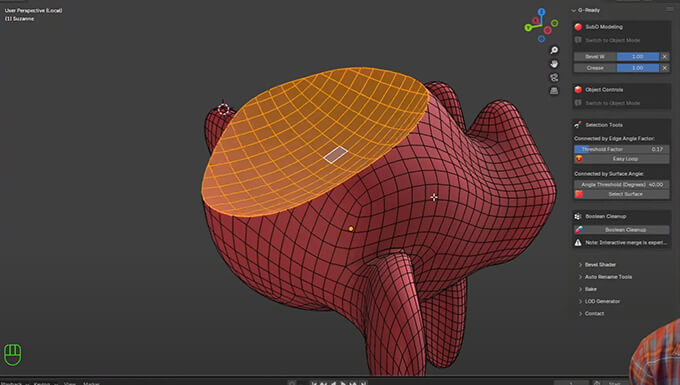
Task: Click the hand pan viewport icon
Action: pos(554,64)
